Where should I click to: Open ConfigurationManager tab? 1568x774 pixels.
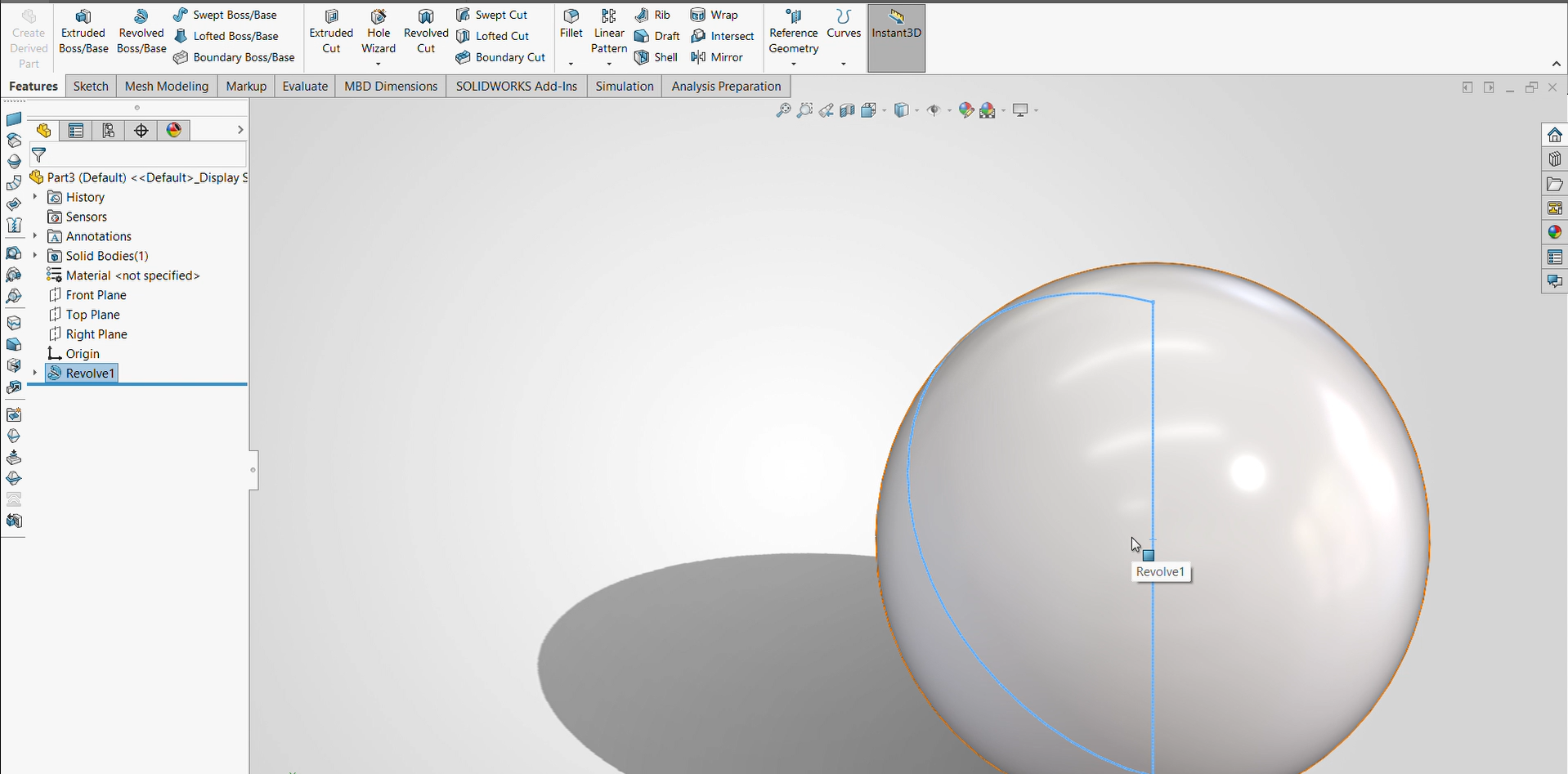pos(109,131)
